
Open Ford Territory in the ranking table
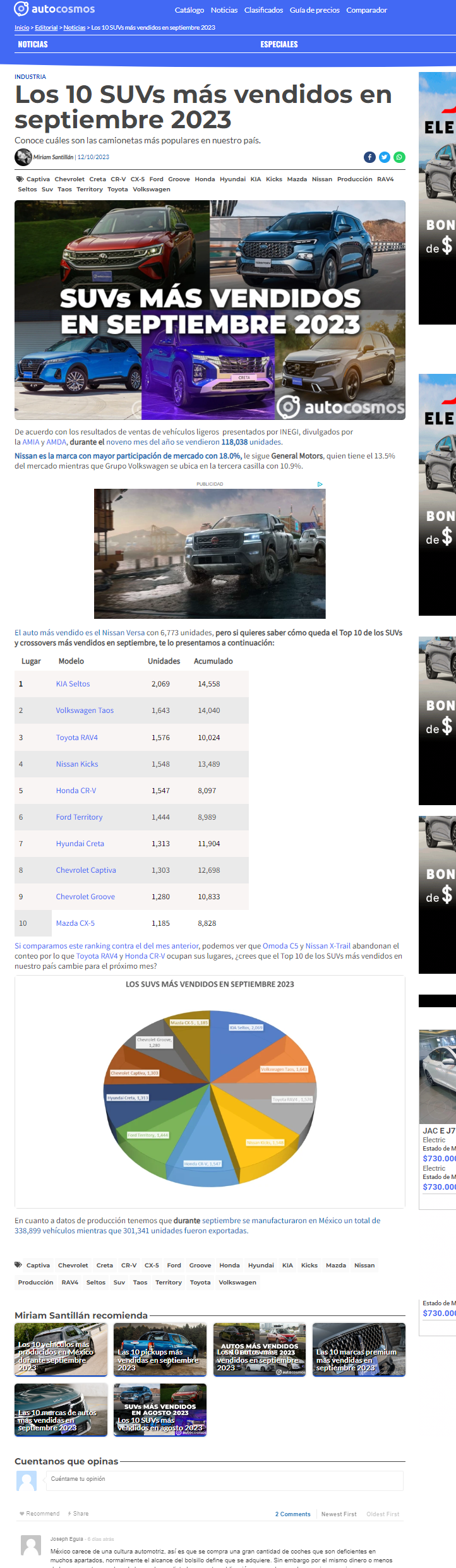(79, 817)
